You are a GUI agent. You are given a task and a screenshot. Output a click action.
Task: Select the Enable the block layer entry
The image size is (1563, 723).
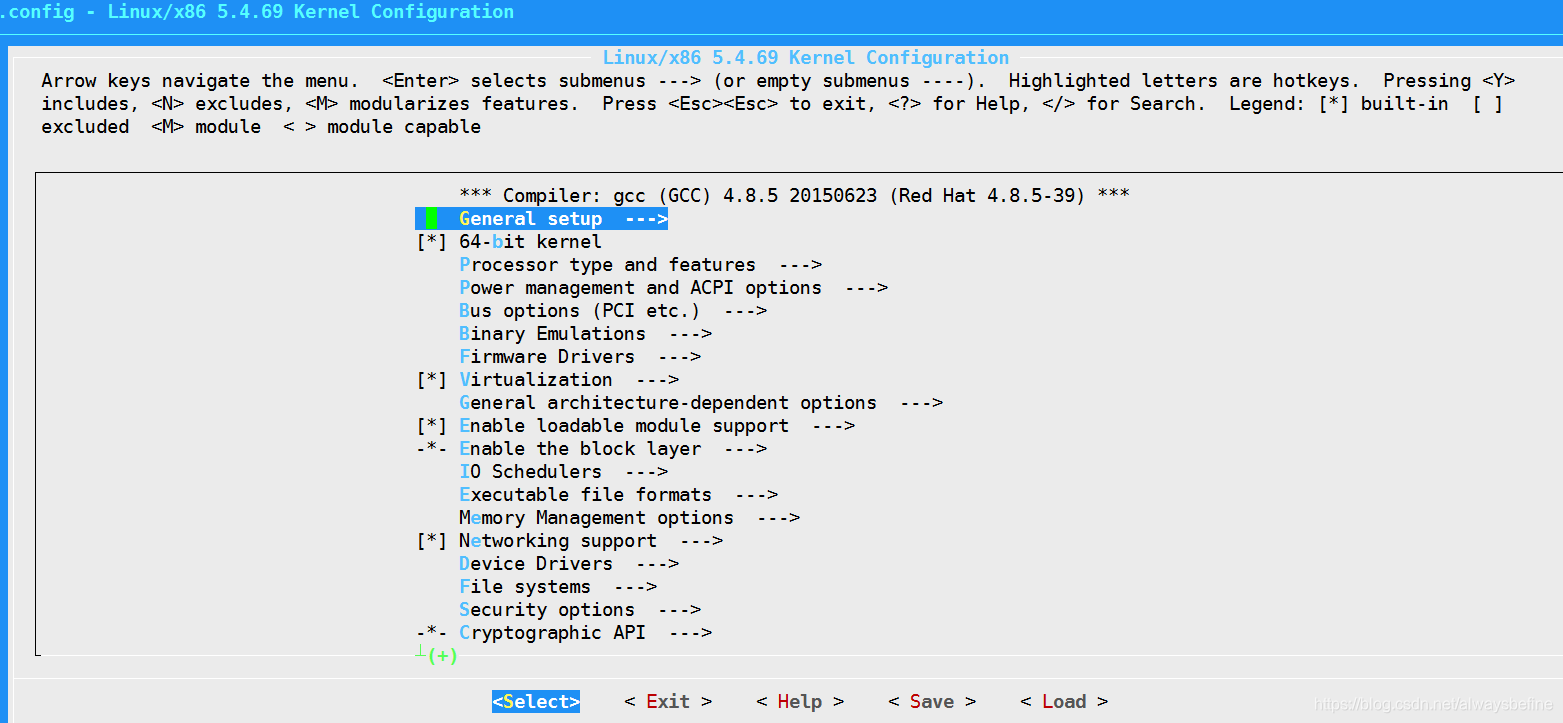(591, 449)
